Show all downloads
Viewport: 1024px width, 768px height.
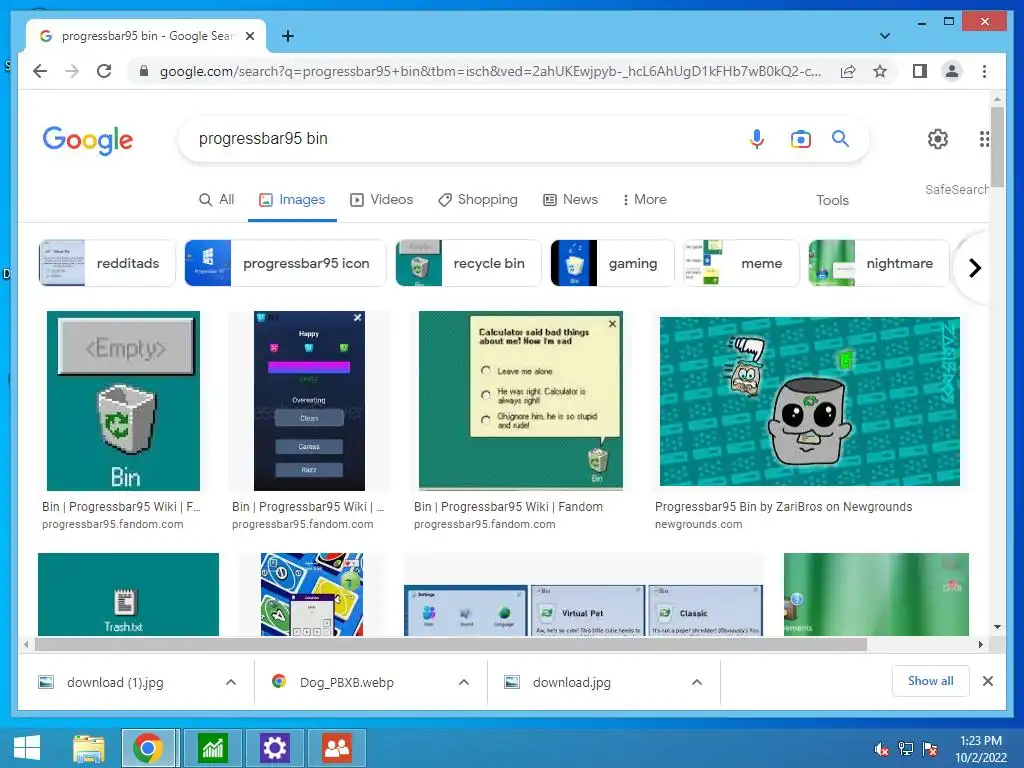(931, 681)
